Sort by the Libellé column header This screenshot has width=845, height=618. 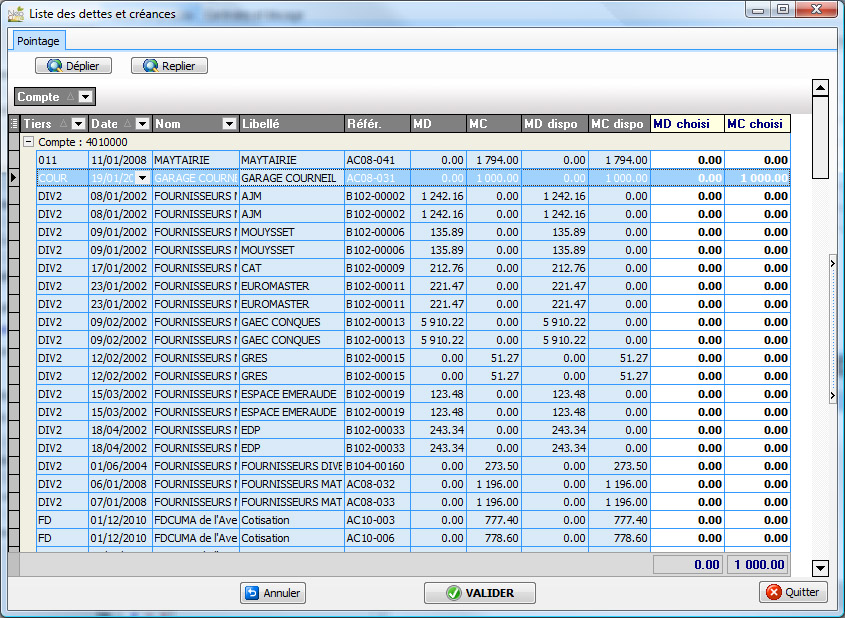[x=292, y=123]
